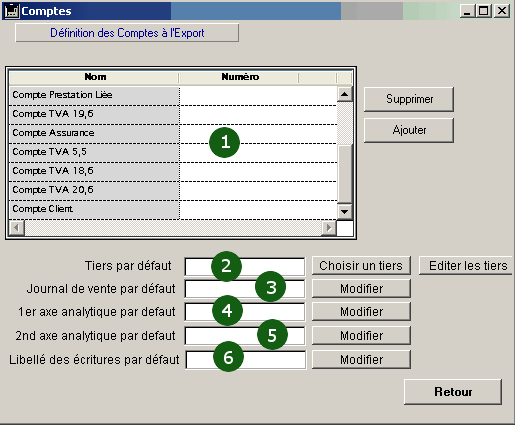The image size is (516, 427).
Task: Click the Tiers par défaut field
Action: pos(245,266)
